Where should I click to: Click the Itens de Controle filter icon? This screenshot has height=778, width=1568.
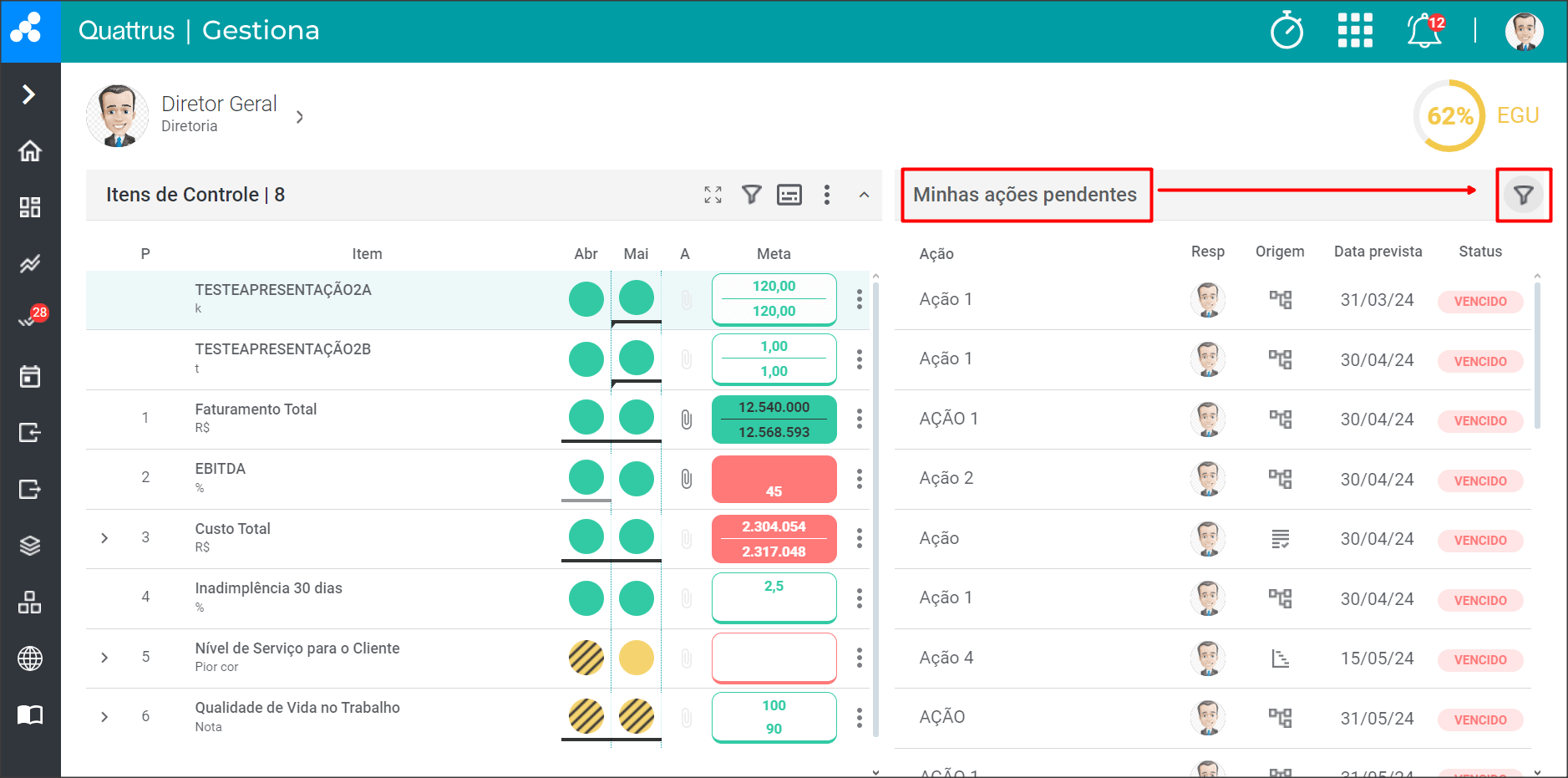(x=752, y=195)
